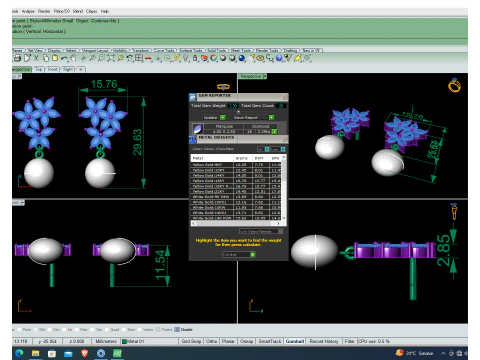Open the Use Object Materials dropdown
The height and width of the screenshot is (360, 480).
261,231
